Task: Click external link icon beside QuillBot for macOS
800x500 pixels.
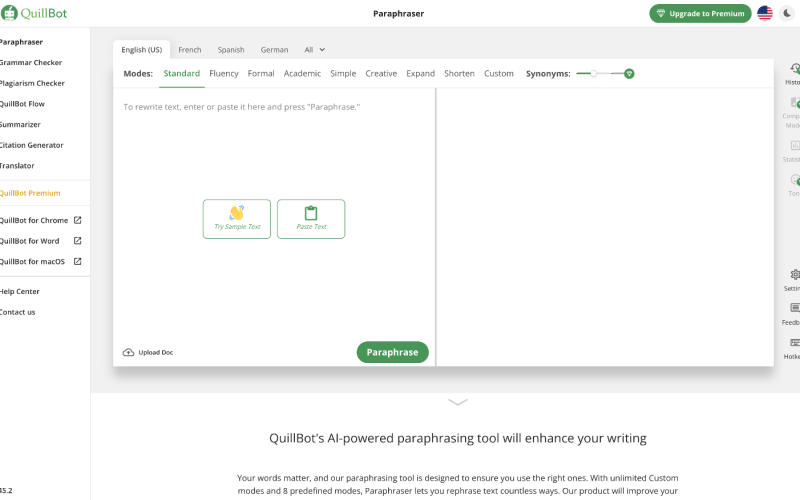Action: 78,261
